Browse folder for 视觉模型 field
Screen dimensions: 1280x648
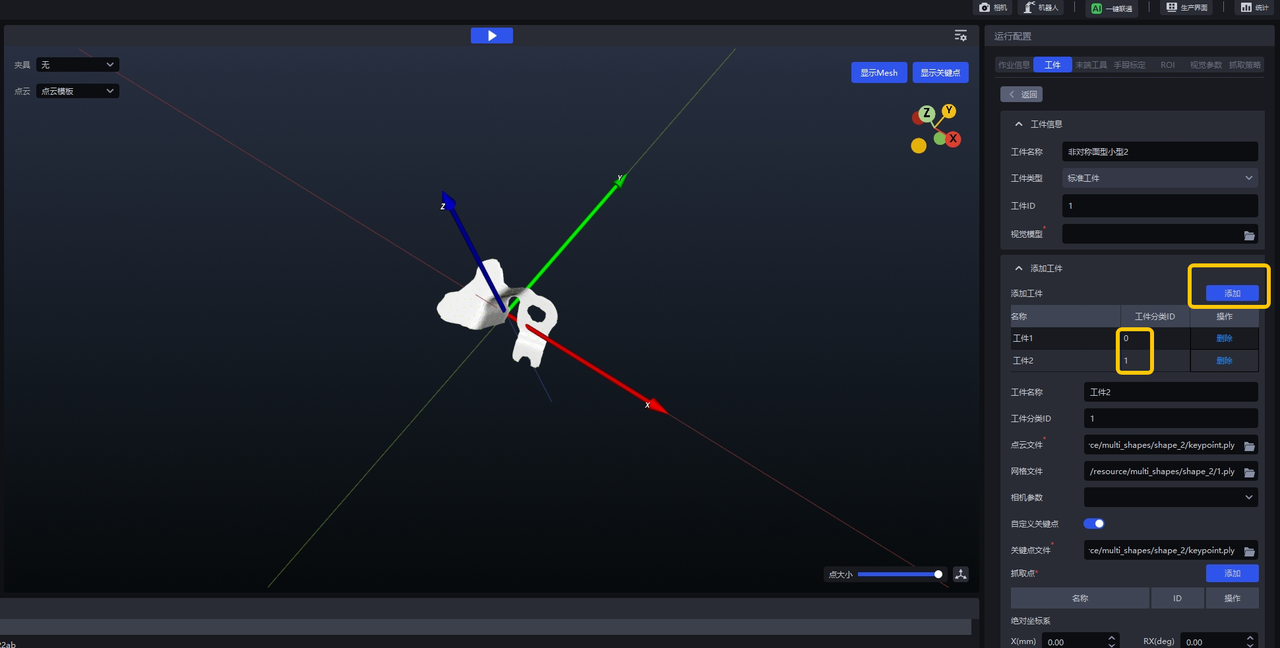click(1249, 235)
